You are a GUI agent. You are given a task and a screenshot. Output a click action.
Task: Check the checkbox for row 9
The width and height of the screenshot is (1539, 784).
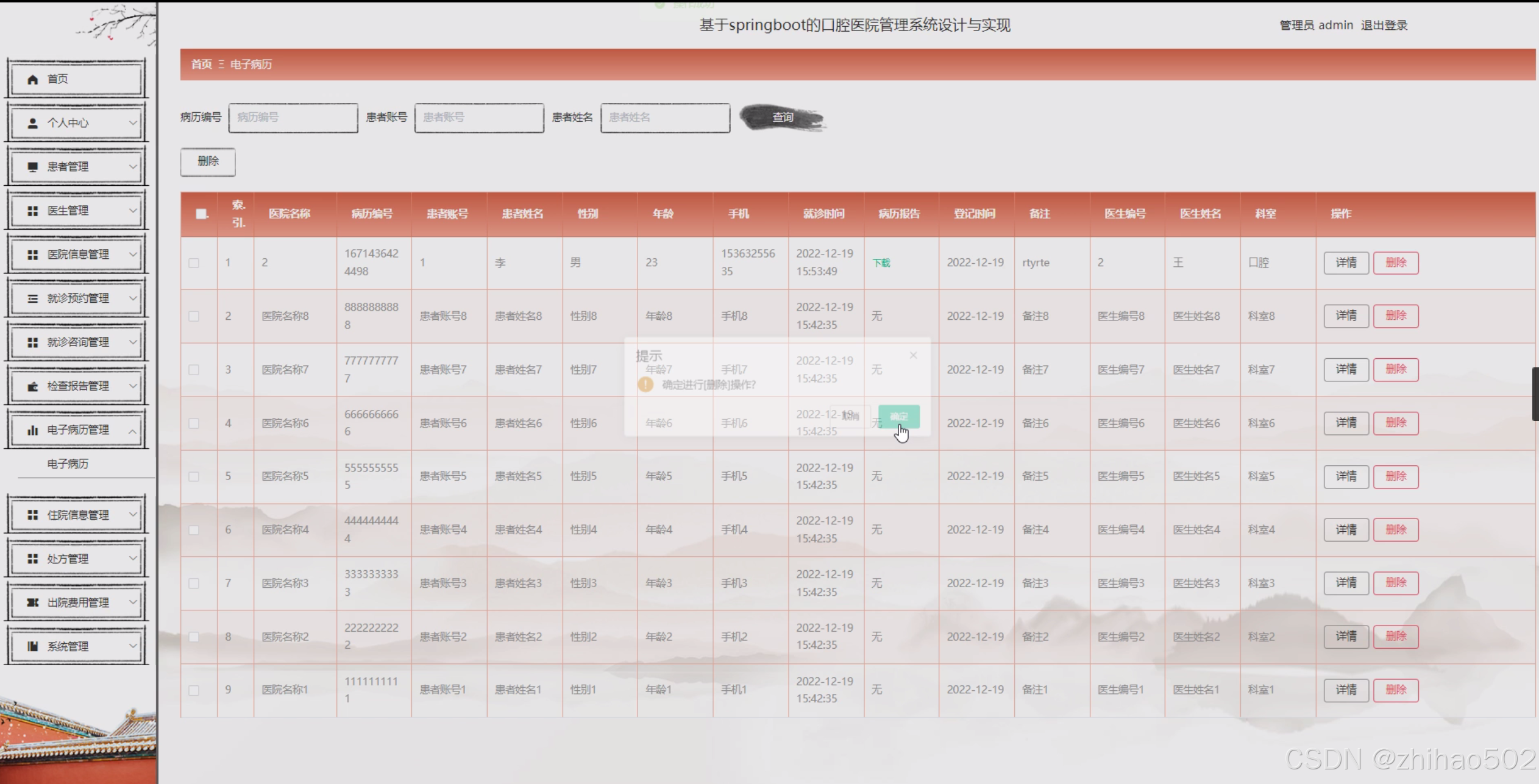click(x=194, y=690)
